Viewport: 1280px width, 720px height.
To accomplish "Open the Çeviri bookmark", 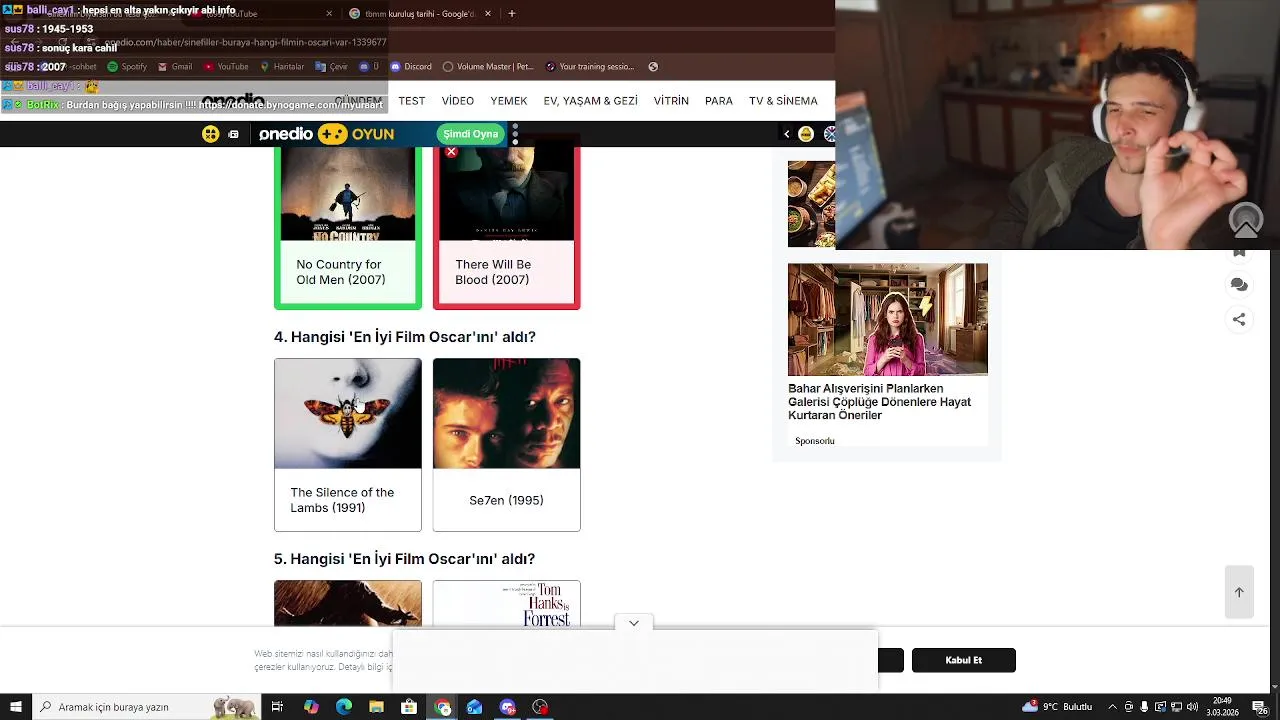I will click(332, 67).
